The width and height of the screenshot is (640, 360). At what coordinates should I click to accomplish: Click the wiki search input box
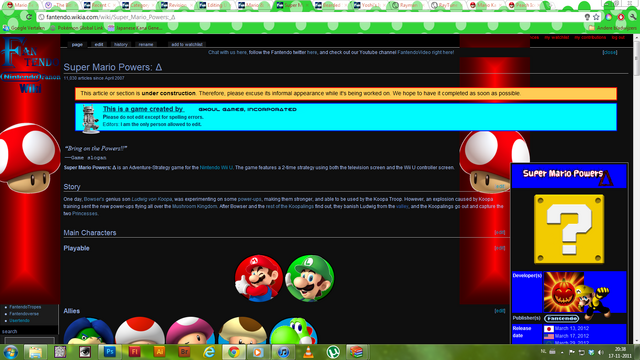coord(29,340)
